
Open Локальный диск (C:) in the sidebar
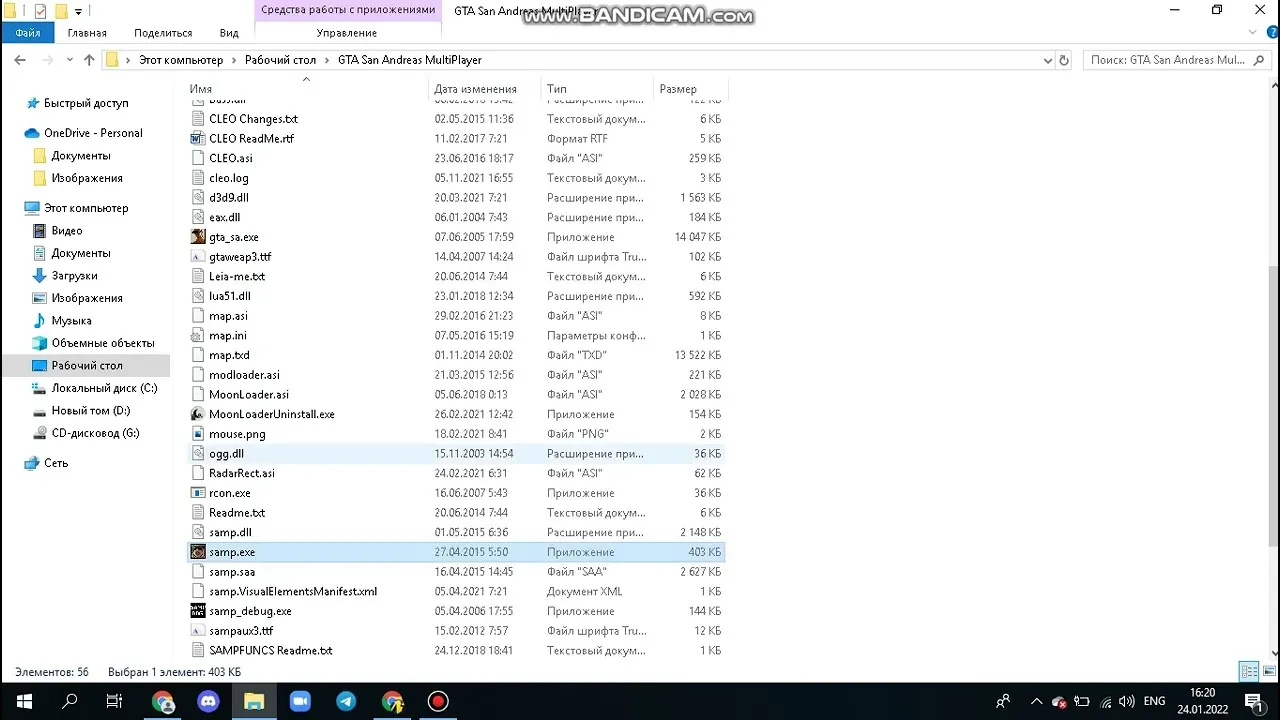point(104,388)
